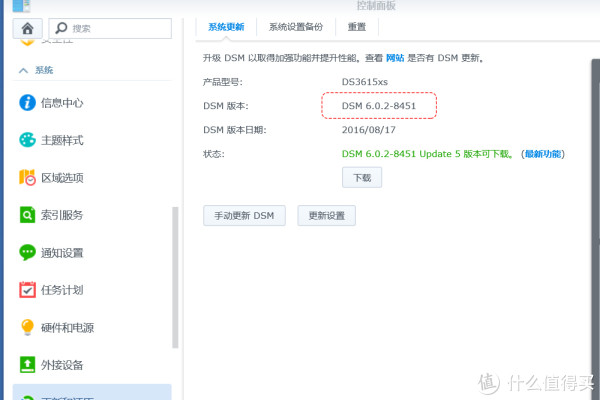Click DSM 6.0.2-8451 version value
The width and height of the screenshot is (600, 400).
point(379,106)
